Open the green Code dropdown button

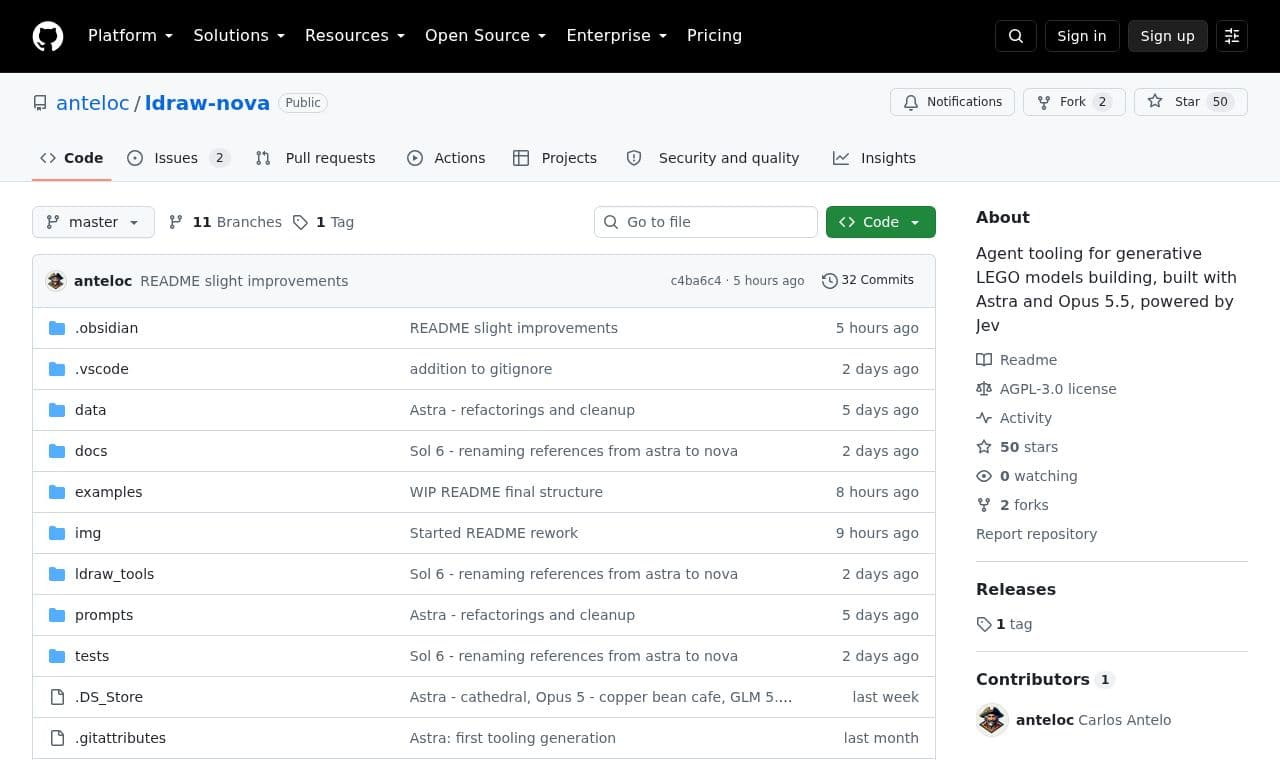point(881,222)
